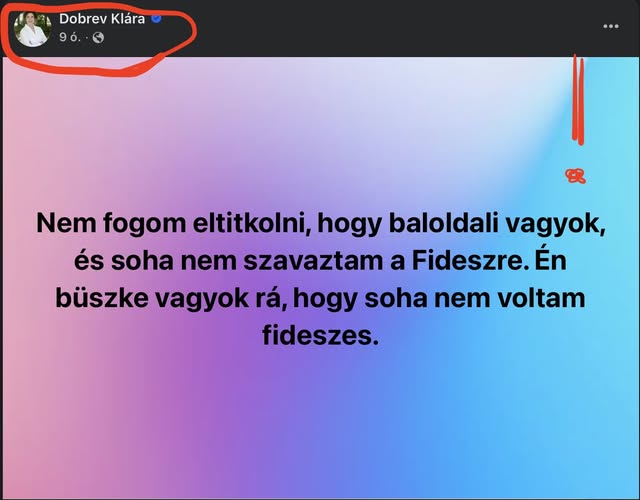
Task: Click the red vertical line annotation
Action: coord(578,100)
